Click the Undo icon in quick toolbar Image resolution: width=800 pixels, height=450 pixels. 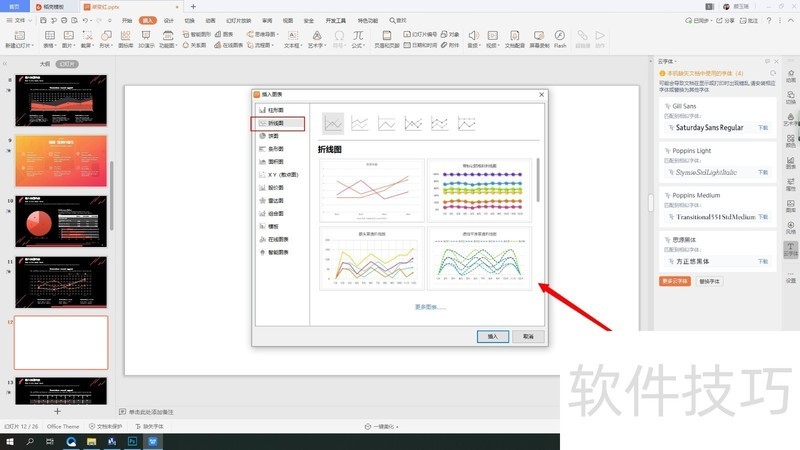click(85, 20)
